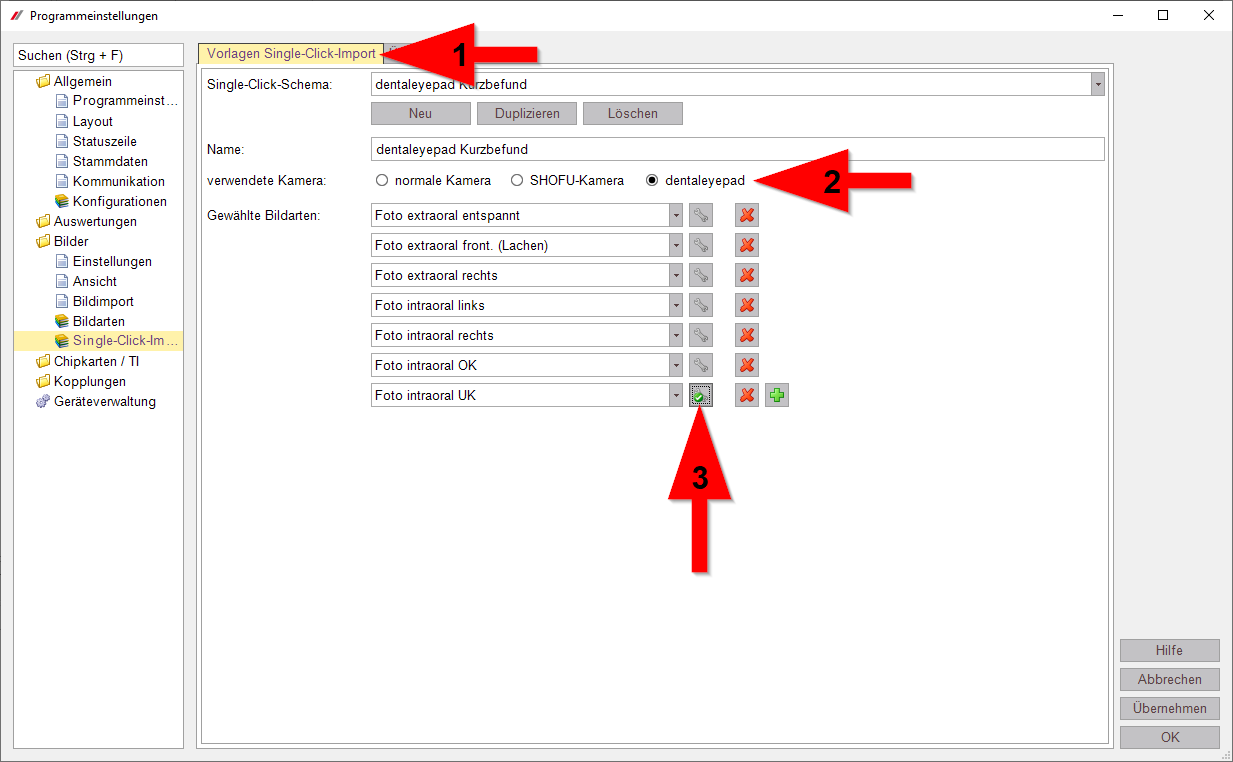Open the Foto extraoral rechts dropdown
Viewport: 1233px width, 762px height.
click(x=676, y=275)
